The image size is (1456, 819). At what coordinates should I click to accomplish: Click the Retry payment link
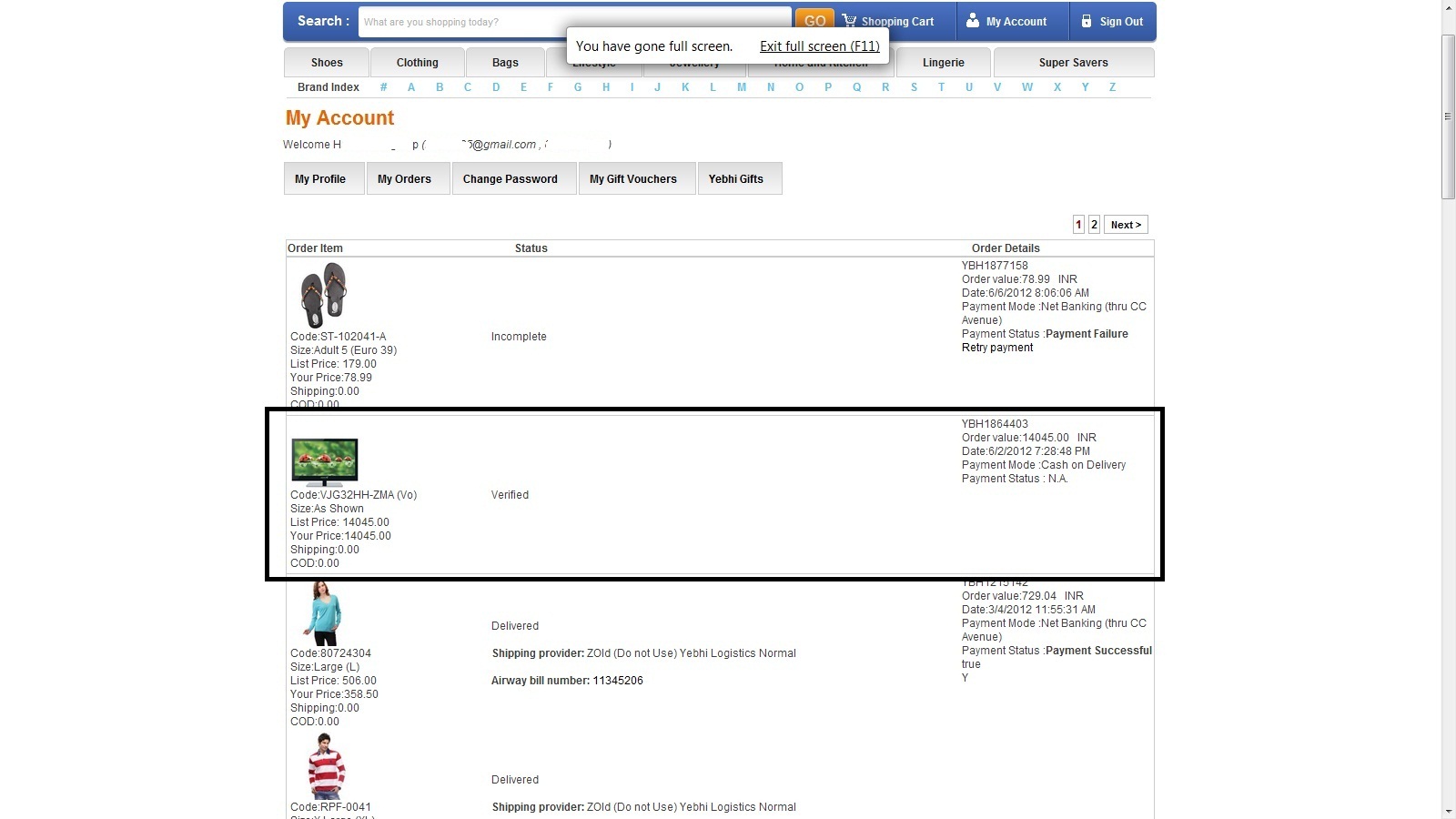(x=997, y=348)
